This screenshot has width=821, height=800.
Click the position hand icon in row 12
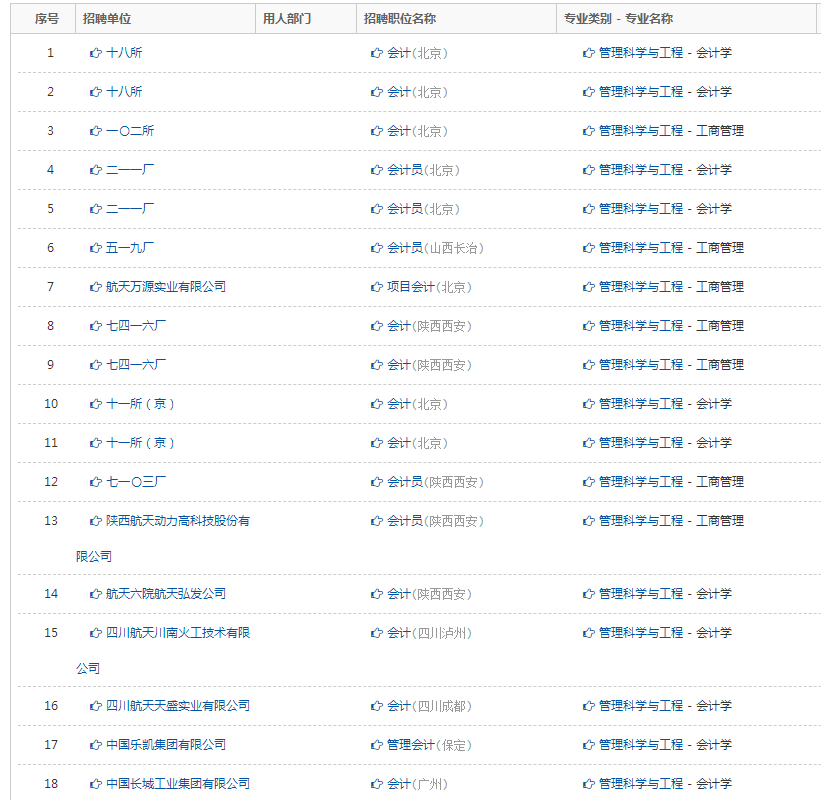(x=376, y=482)
